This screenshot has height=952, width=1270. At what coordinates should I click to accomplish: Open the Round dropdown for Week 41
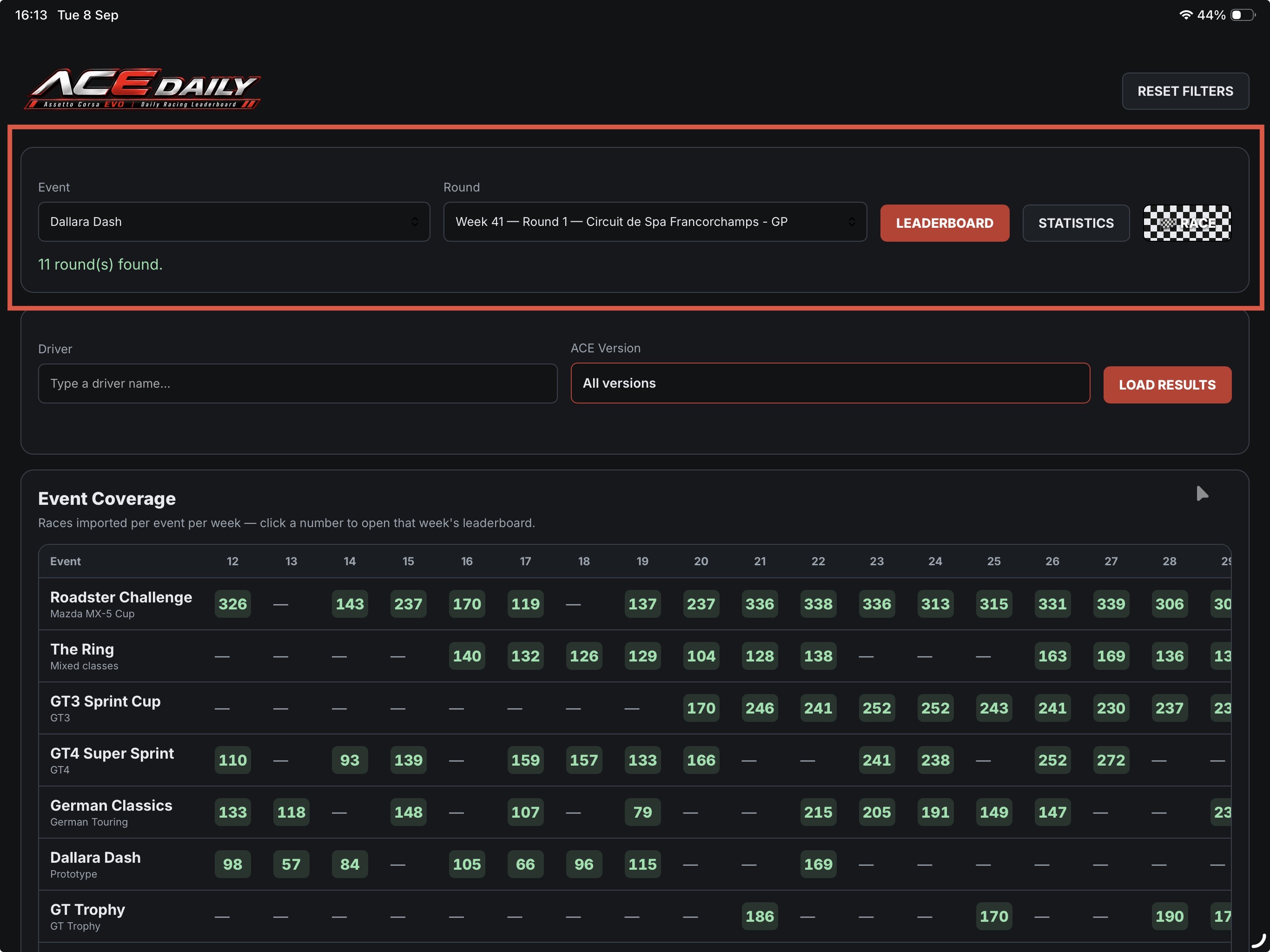(655, 222)
